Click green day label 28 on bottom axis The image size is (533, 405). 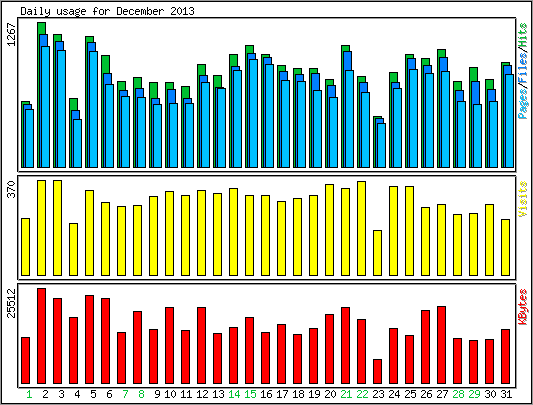[x=458, y=394]
